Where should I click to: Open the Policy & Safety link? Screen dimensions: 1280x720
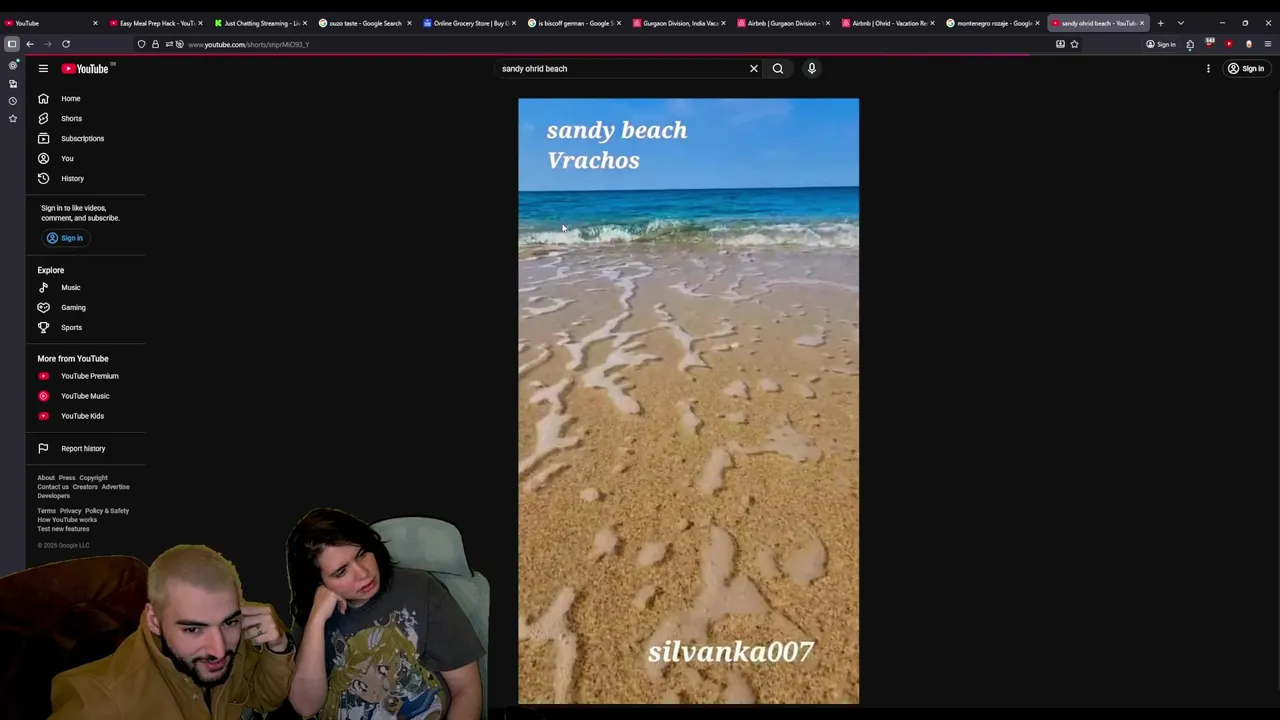pyautogui.click(x=107, y=511)
